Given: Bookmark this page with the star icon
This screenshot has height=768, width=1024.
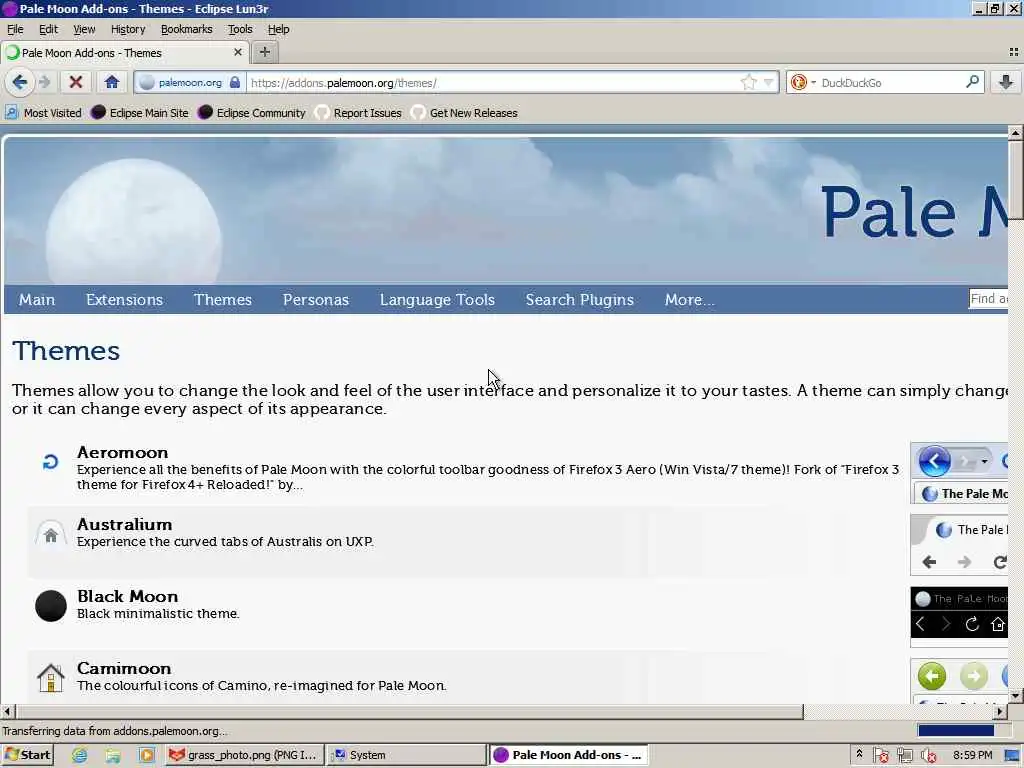Looking at the screenshot, I should [x=748, y=82].
